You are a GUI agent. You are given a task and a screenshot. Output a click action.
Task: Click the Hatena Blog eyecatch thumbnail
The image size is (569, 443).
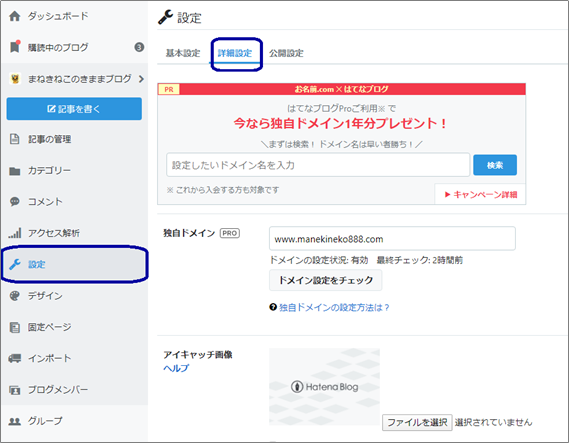pyautogui.click(x=324, y=387)
